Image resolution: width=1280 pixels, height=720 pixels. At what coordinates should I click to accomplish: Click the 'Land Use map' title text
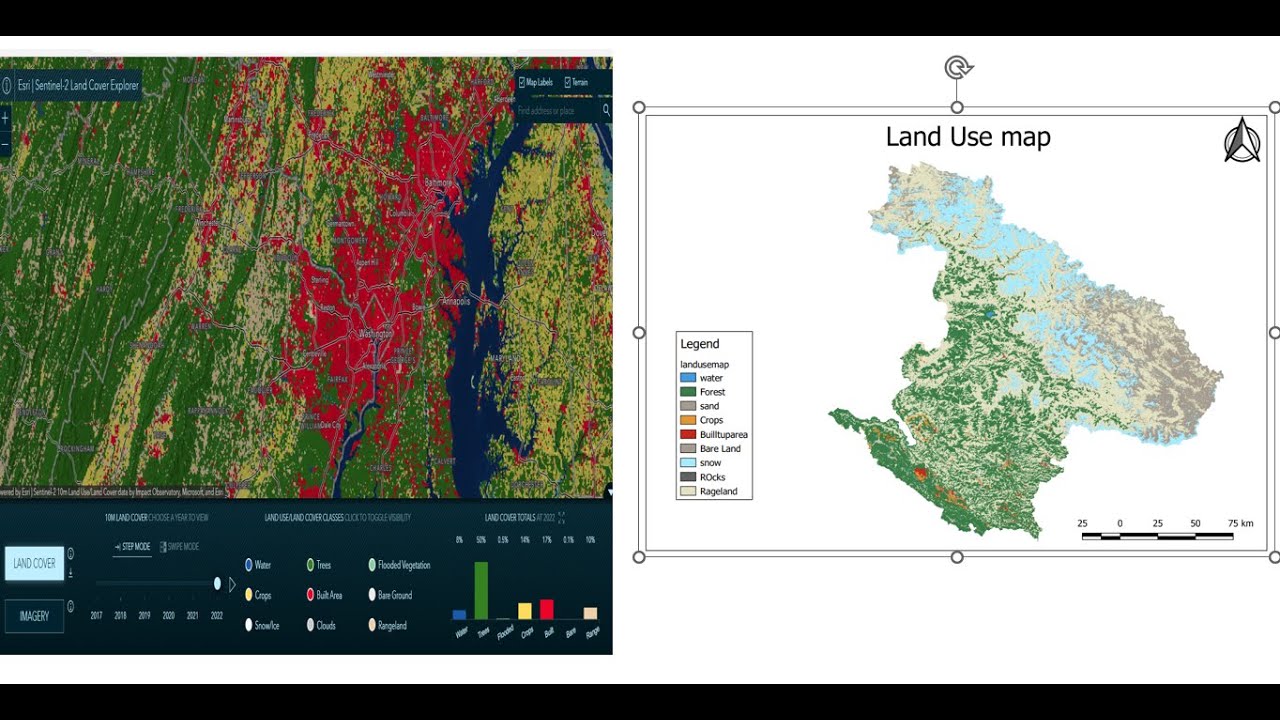pyautogui.click(x=968, y=137)
